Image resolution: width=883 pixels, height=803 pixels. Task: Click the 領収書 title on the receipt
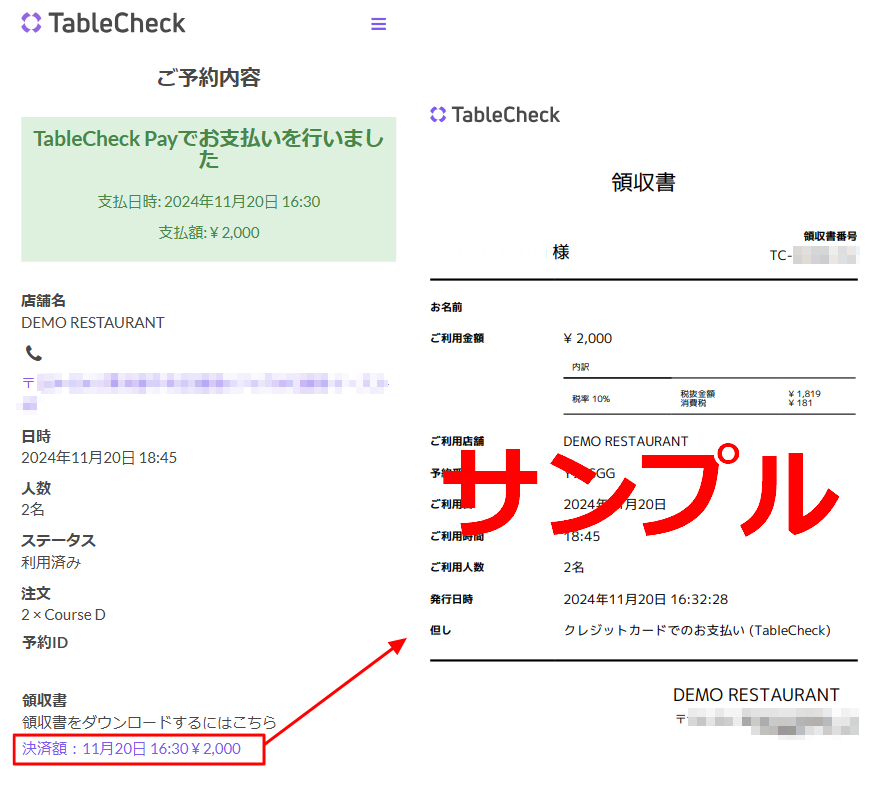pos(644,182)
